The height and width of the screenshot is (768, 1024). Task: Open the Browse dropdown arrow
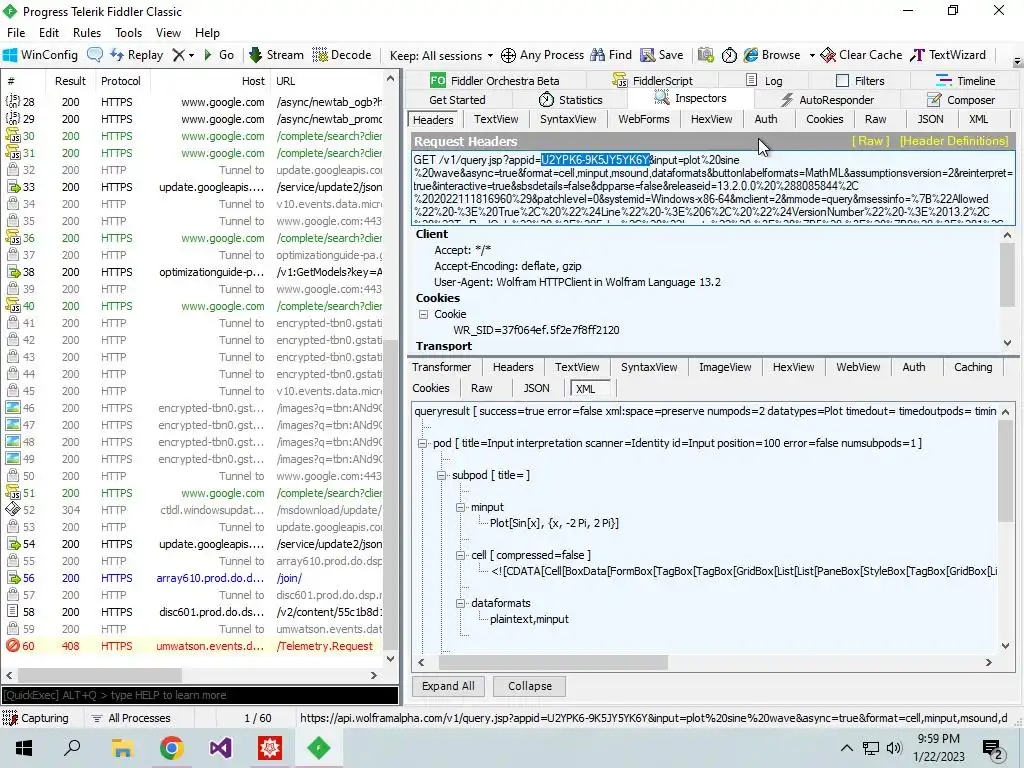coord(812,56)
